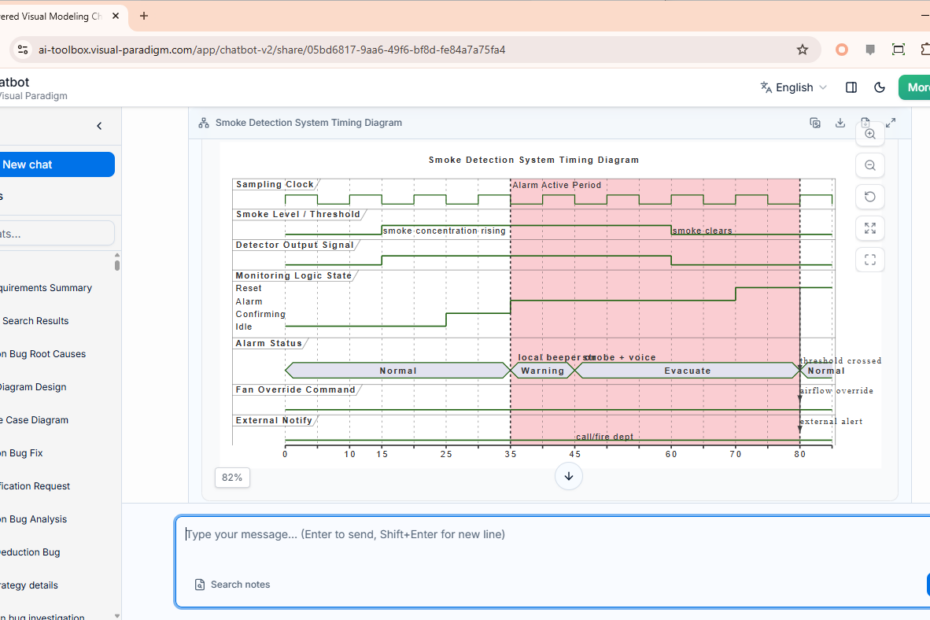Click the Smoke Detection System Timing Diagram title

pyautogui.click(x=308, y=123)
